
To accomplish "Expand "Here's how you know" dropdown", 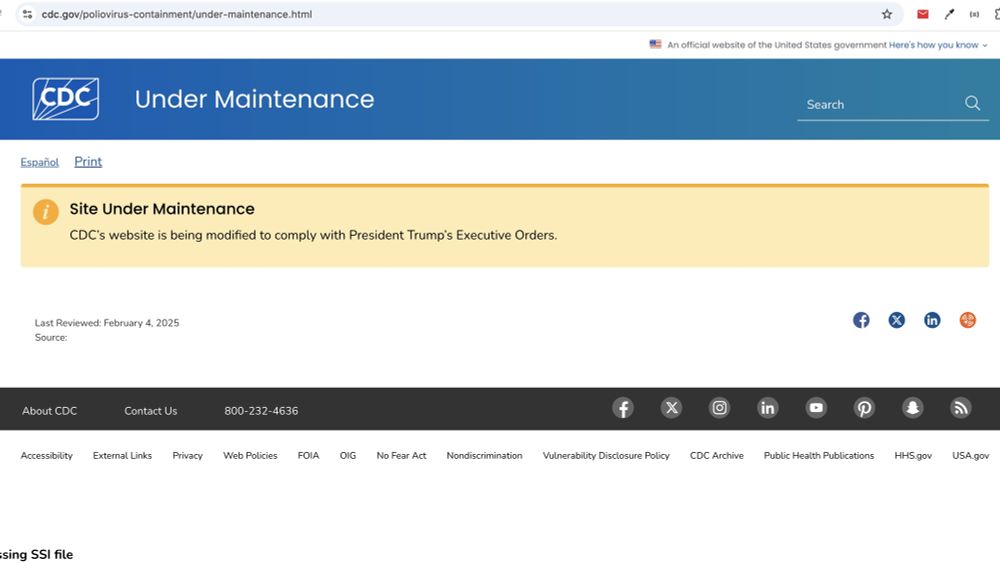I will [x=938, y=45].
